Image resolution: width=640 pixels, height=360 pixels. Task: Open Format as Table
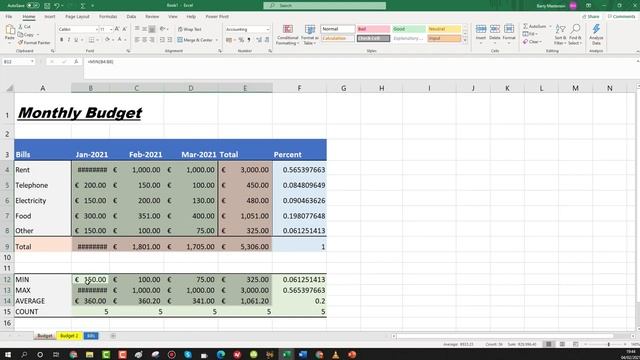tap(310, 34)
